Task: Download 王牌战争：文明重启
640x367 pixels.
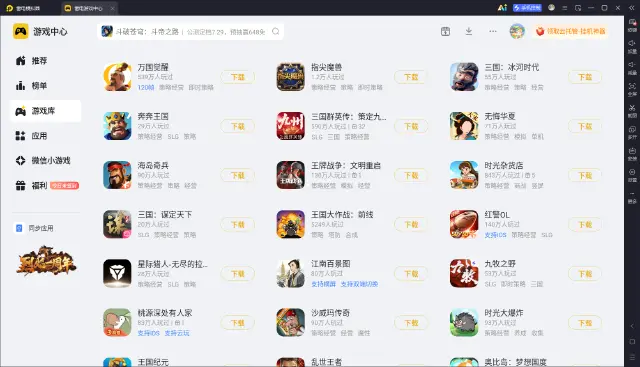Action: (411, 175)
